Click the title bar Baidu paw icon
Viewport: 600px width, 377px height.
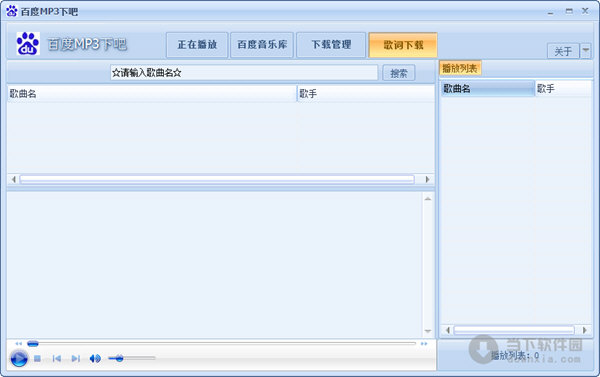click(x=12, y=11)
